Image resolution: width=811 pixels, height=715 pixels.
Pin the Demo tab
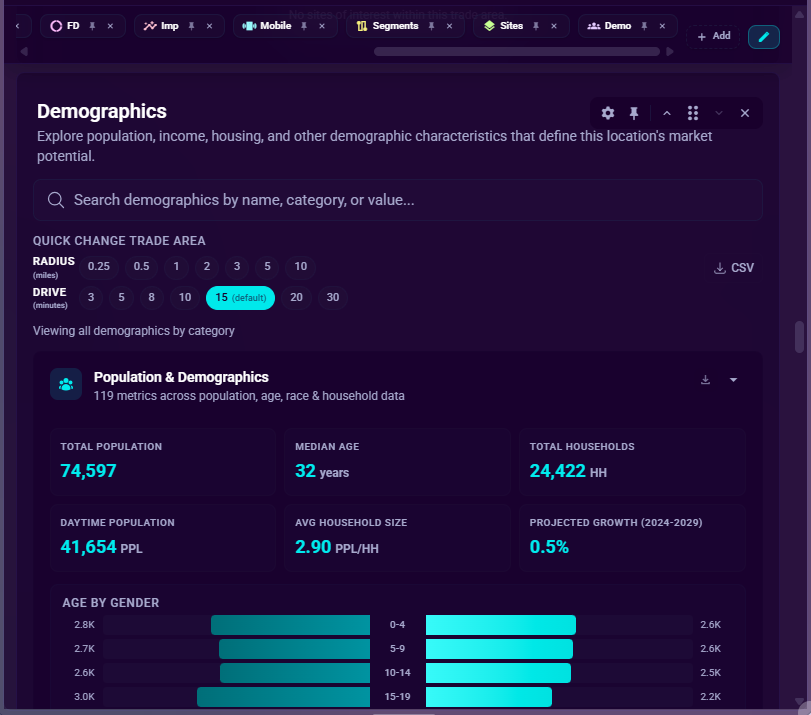[x=644, y=26]
